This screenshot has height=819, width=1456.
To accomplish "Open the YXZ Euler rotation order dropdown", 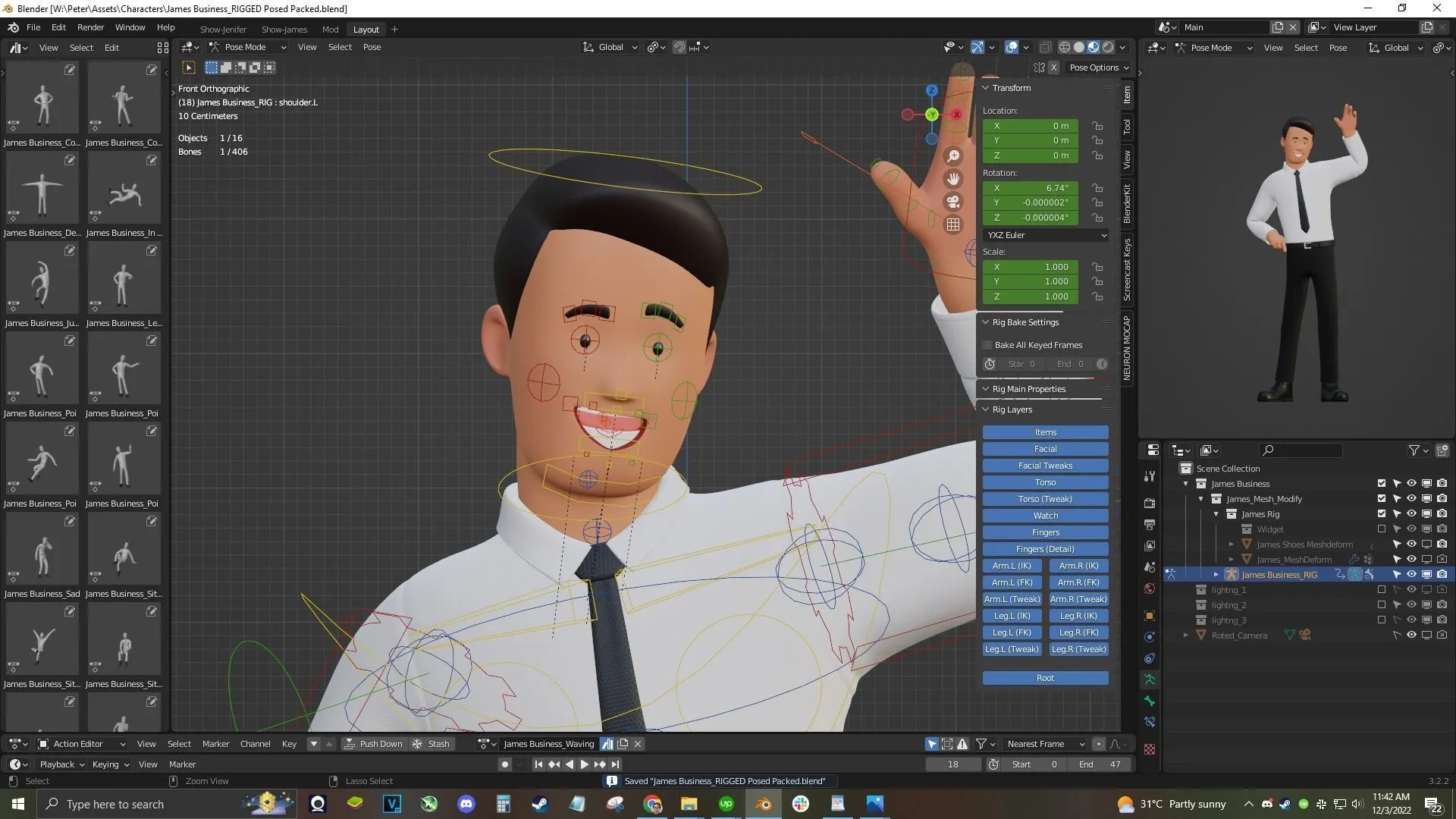I will coord(1045,235).
